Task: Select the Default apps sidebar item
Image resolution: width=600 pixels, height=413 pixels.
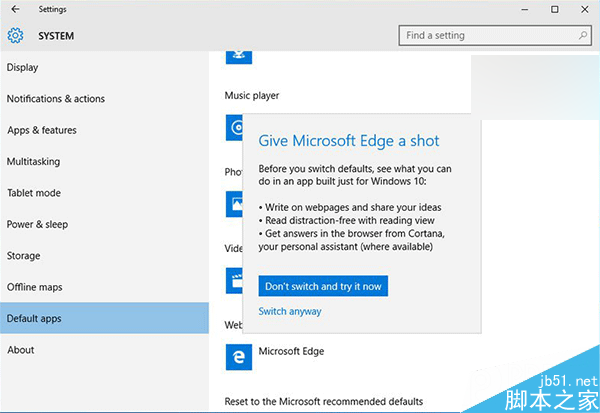Action: tap(34, 319)
